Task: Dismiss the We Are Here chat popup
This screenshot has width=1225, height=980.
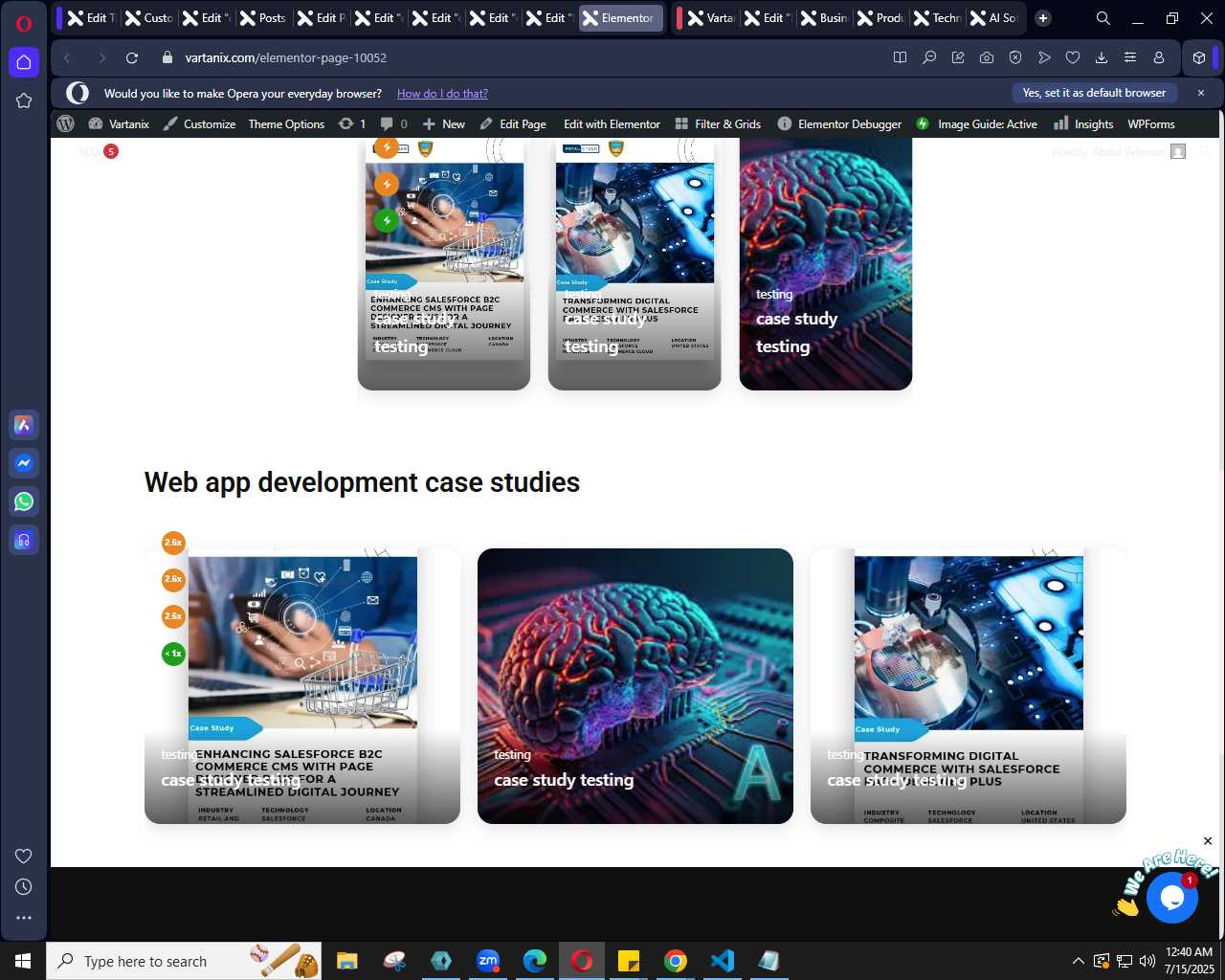Action: [1208, 841]
